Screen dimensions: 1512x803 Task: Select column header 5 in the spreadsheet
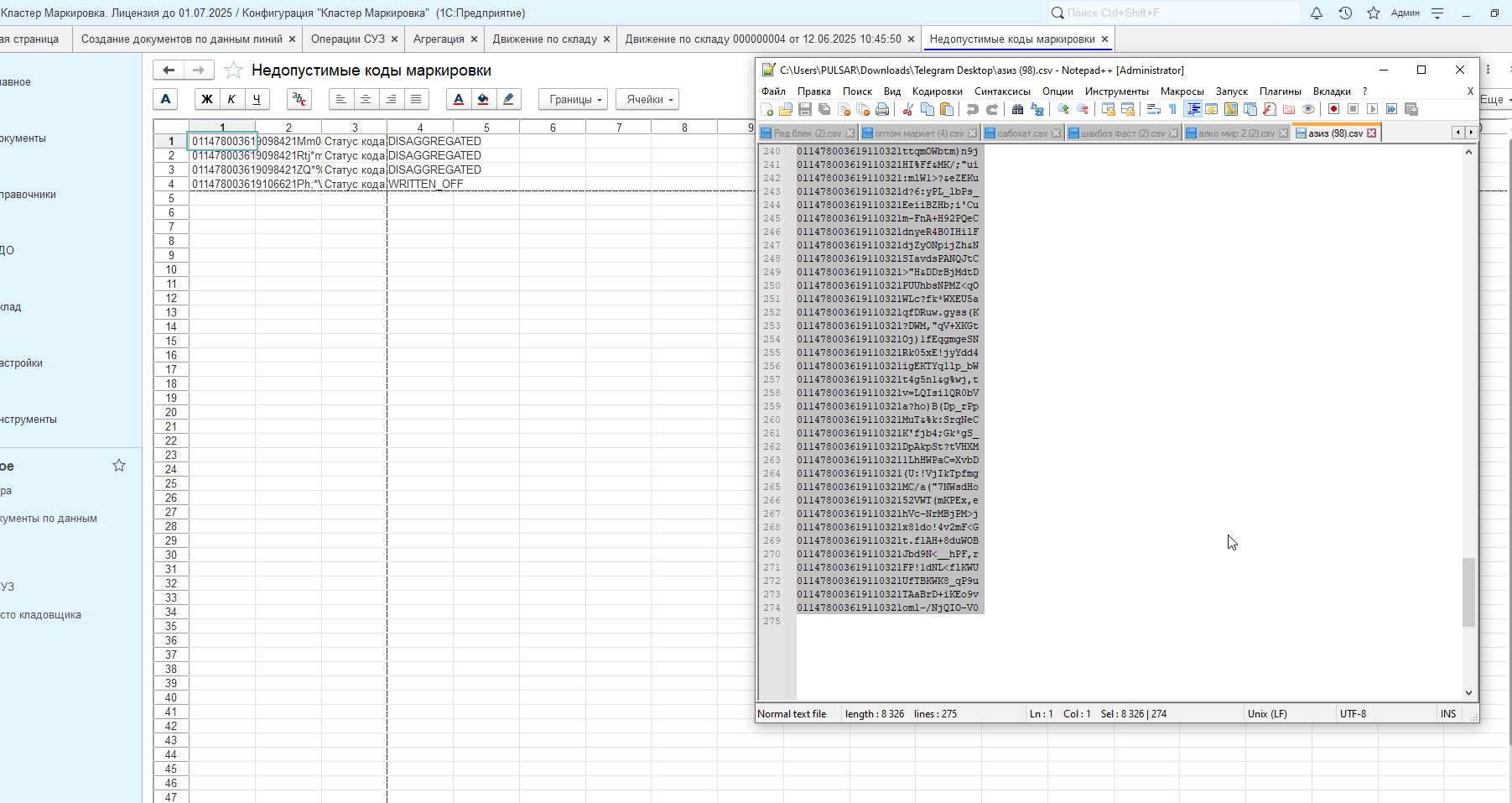tap(486, 128)
